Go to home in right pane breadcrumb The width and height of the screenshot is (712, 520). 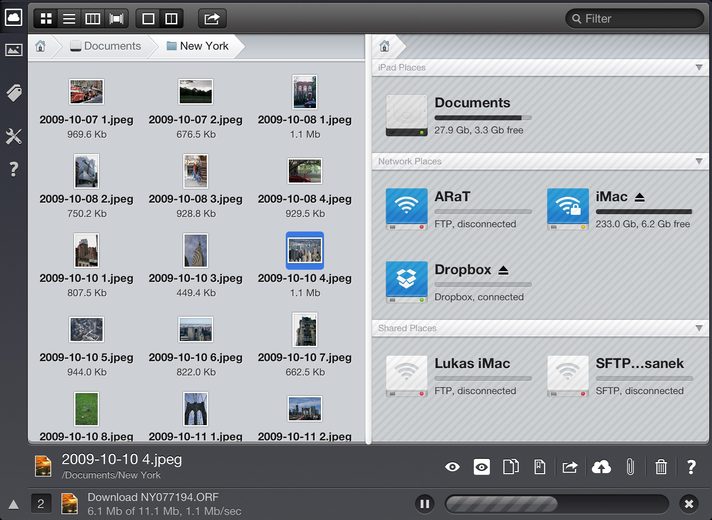pos(385,46)
